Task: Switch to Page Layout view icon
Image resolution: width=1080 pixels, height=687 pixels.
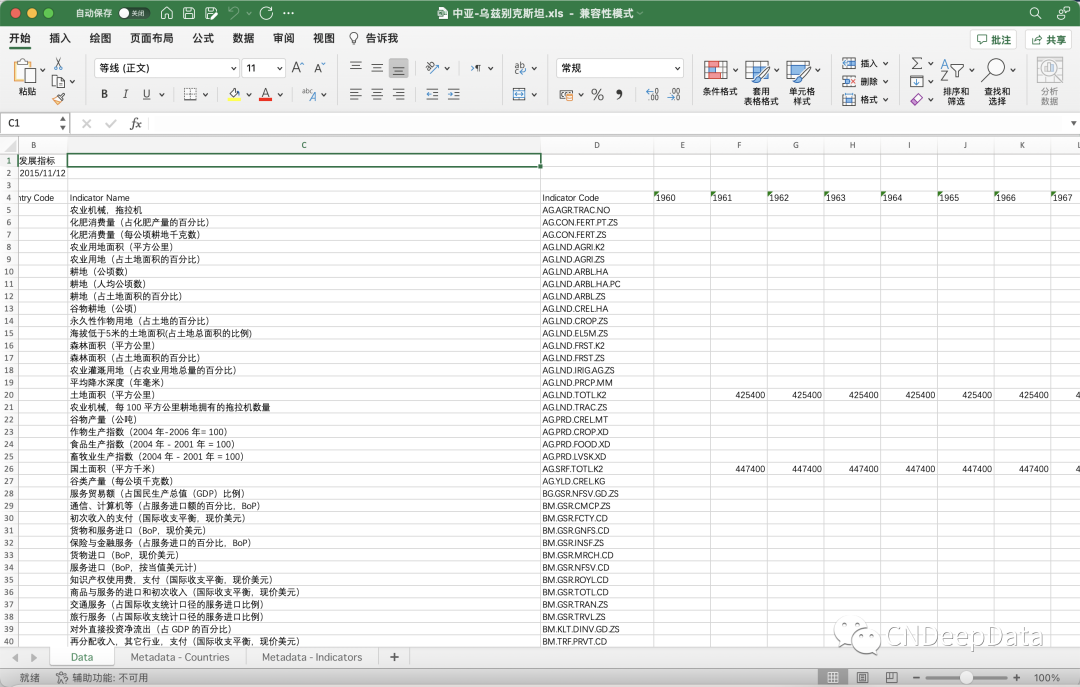Action: click(x=862, y=678)
